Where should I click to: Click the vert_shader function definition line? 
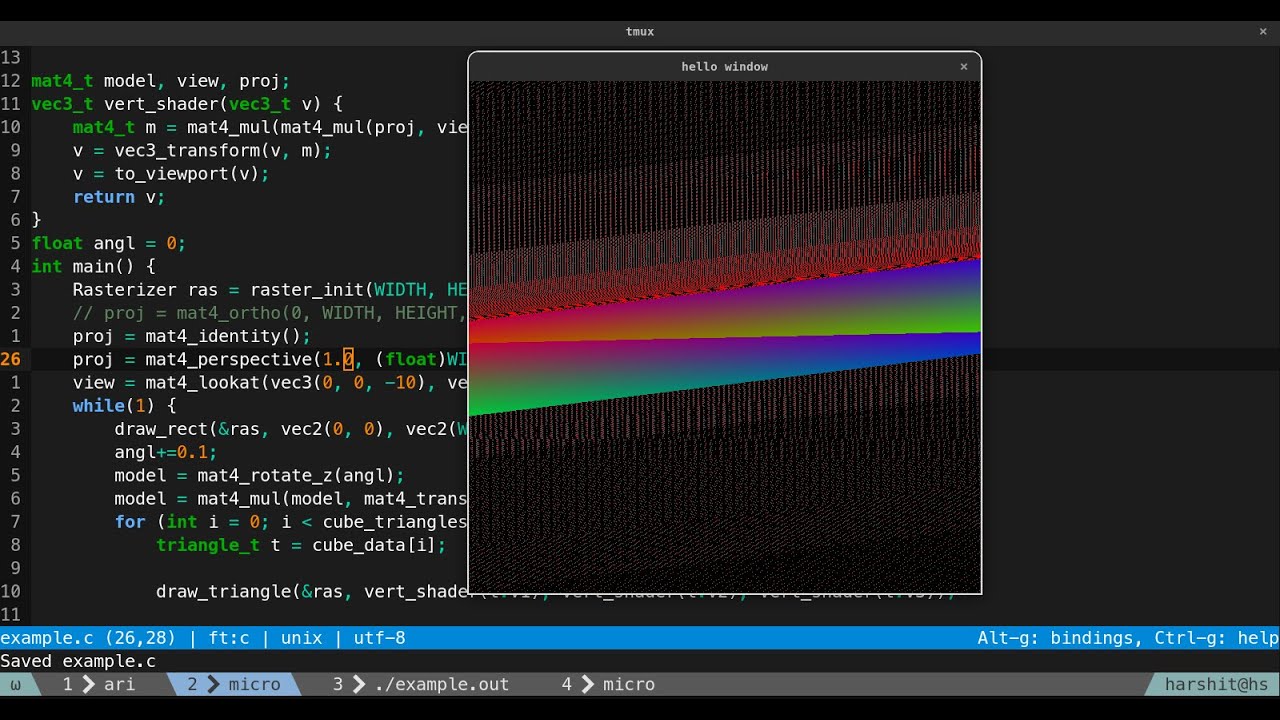tap(187, 104)
